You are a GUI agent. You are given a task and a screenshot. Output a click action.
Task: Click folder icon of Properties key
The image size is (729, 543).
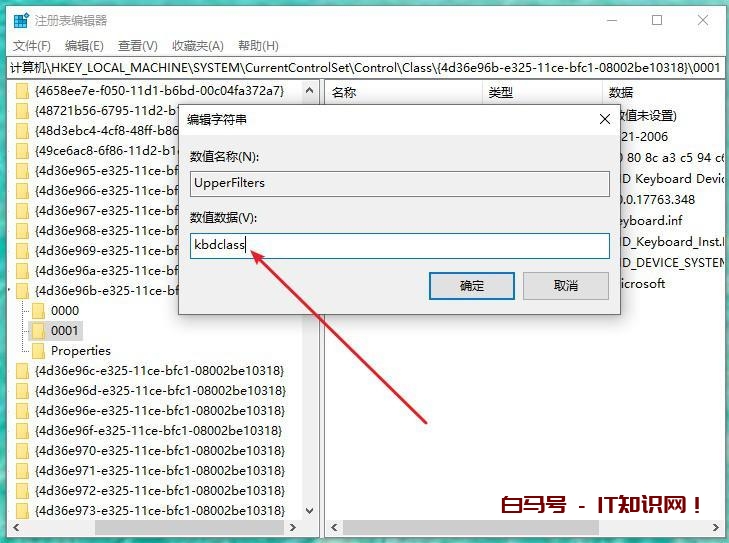[39, 351]
